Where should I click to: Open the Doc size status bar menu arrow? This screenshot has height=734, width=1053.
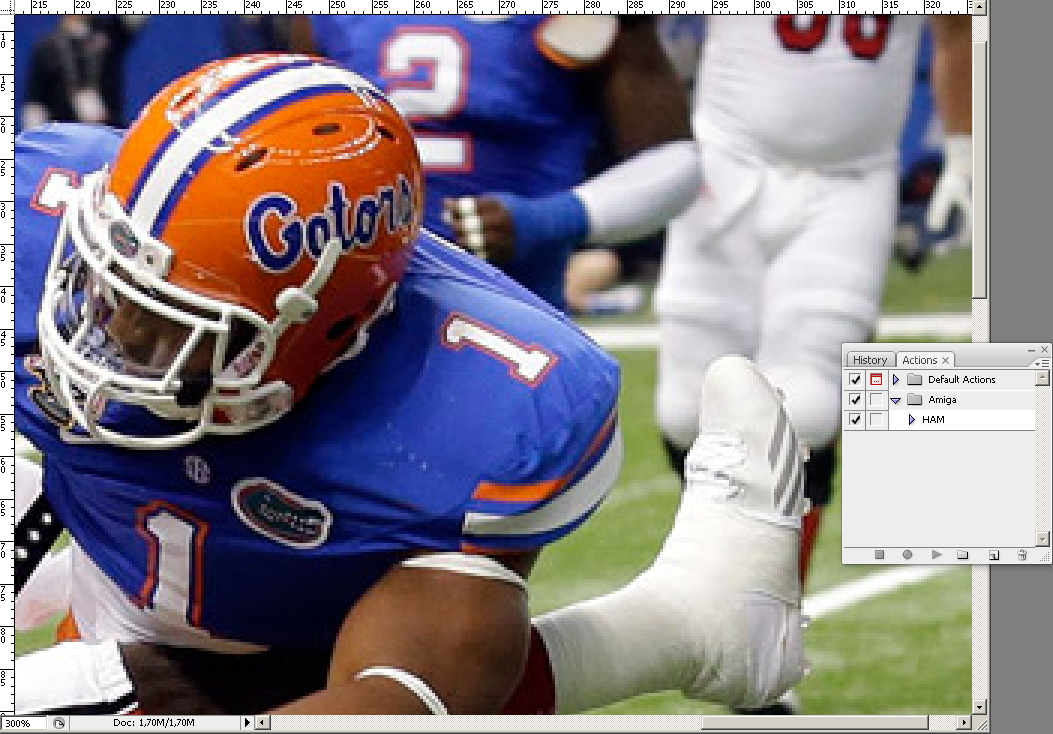coord(247,723)
